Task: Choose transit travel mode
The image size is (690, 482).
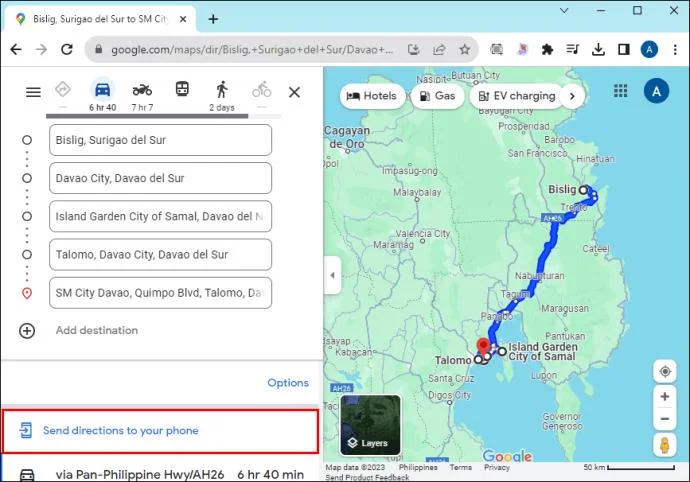Action: click(x=182, y=89)
